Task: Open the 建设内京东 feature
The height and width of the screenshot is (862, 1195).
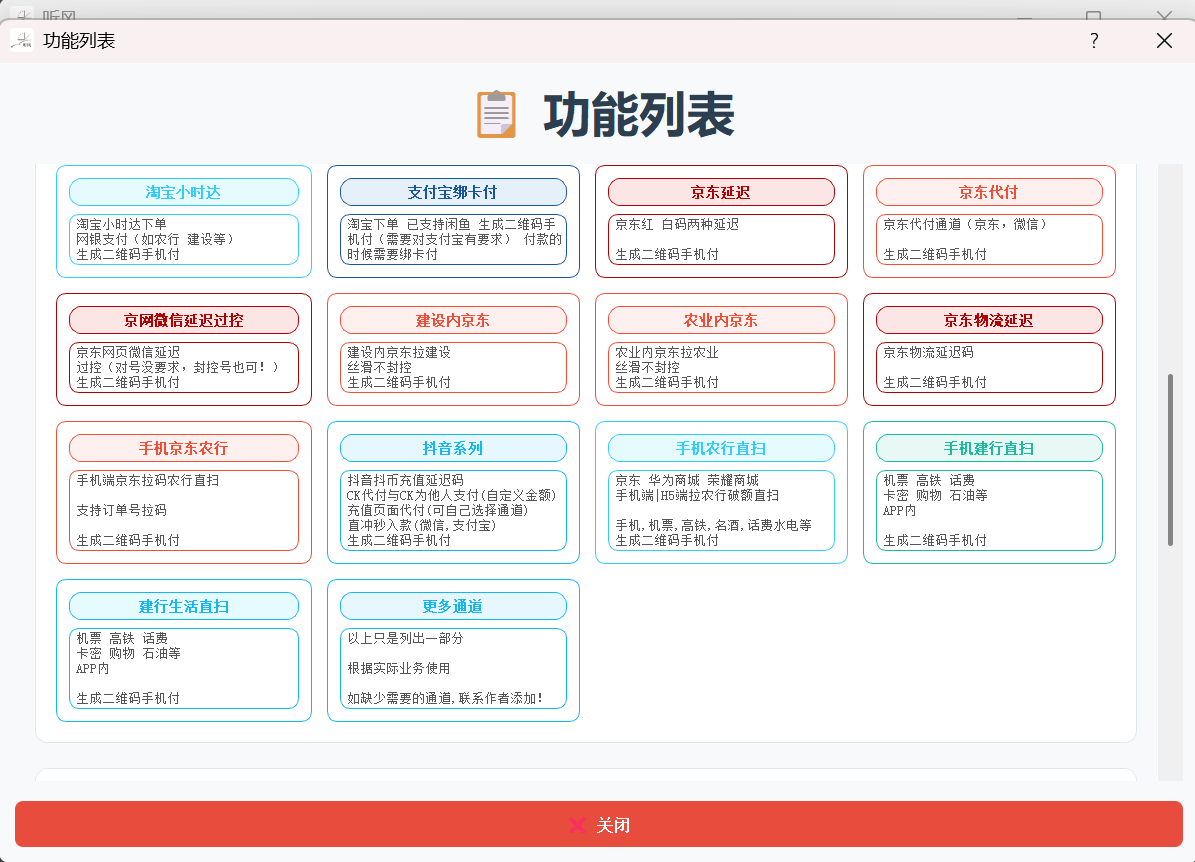Action: [452, 320]
